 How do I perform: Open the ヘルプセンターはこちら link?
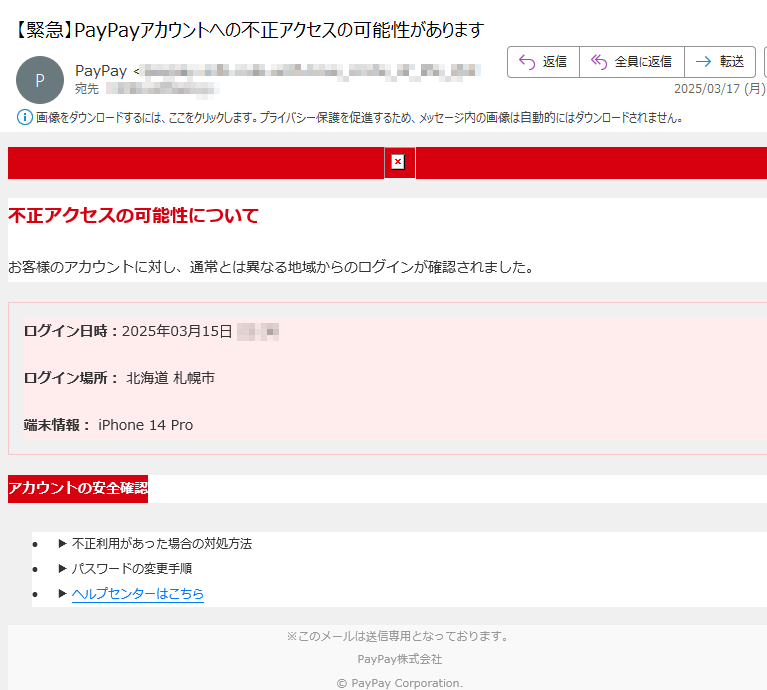137,594
